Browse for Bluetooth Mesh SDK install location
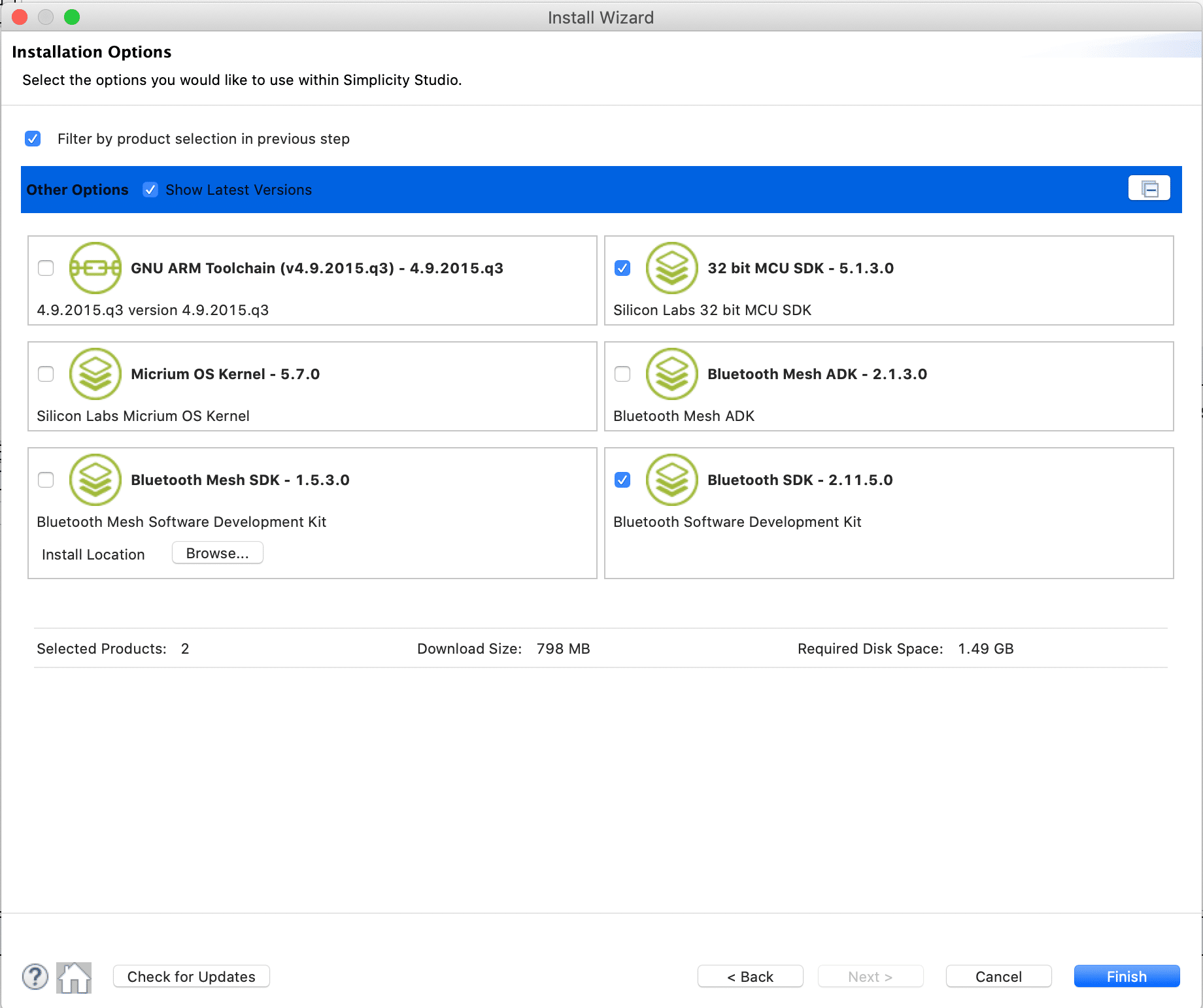 (217, 552)
